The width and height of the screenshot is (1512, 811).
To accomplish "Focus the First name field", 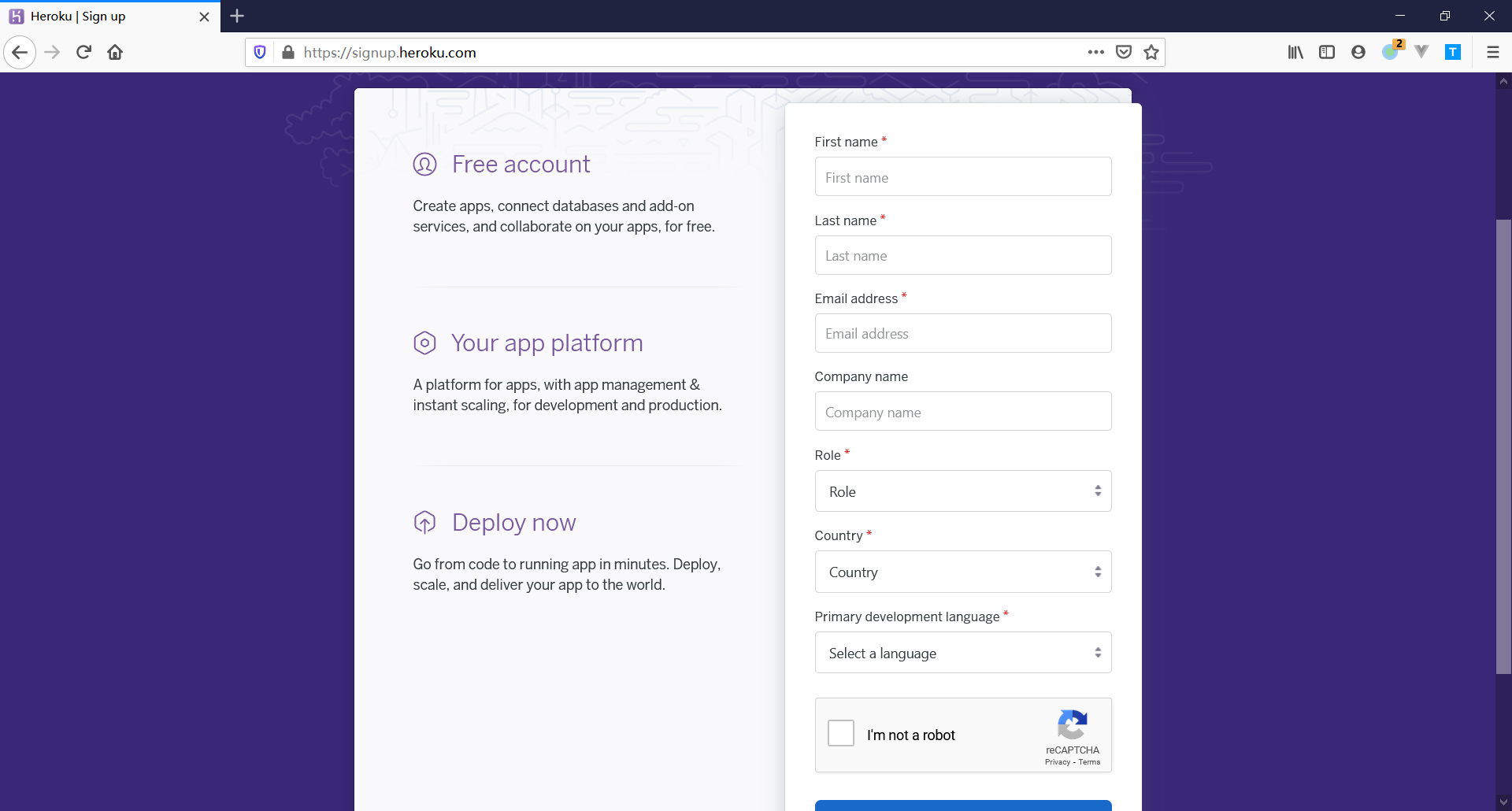I will [x=963, y=176].
